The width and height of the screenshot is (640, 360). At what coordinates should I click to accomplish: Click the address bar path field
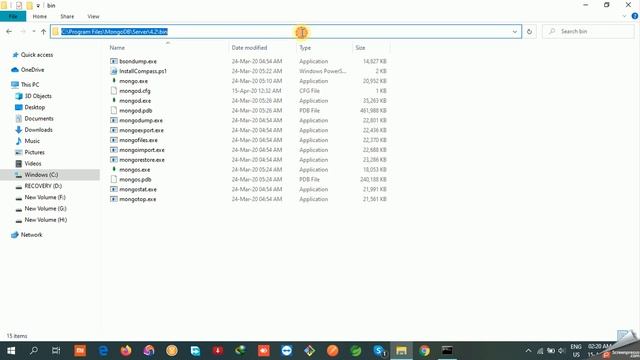click(x=286, y=31)
